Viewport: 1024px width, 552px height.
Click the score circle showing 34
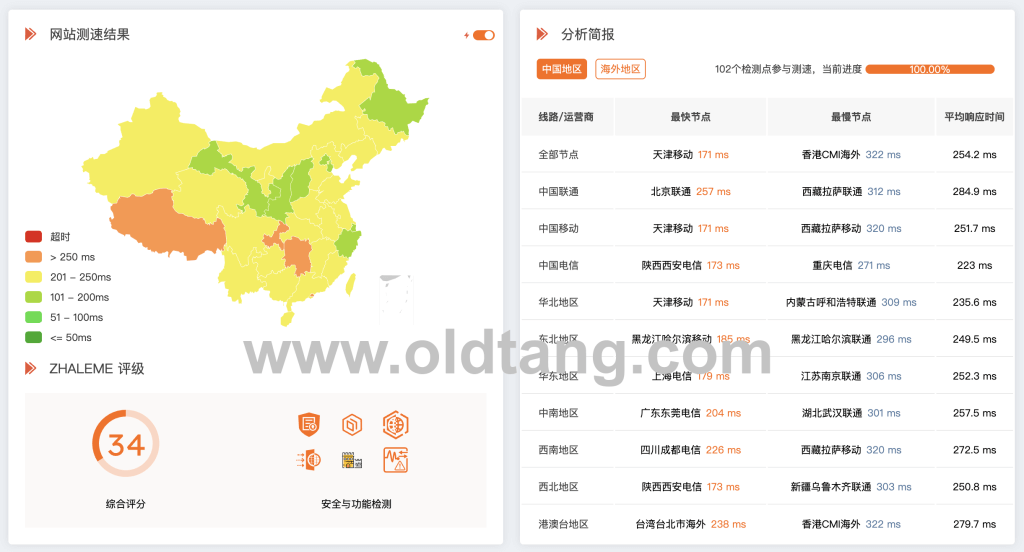126,443
